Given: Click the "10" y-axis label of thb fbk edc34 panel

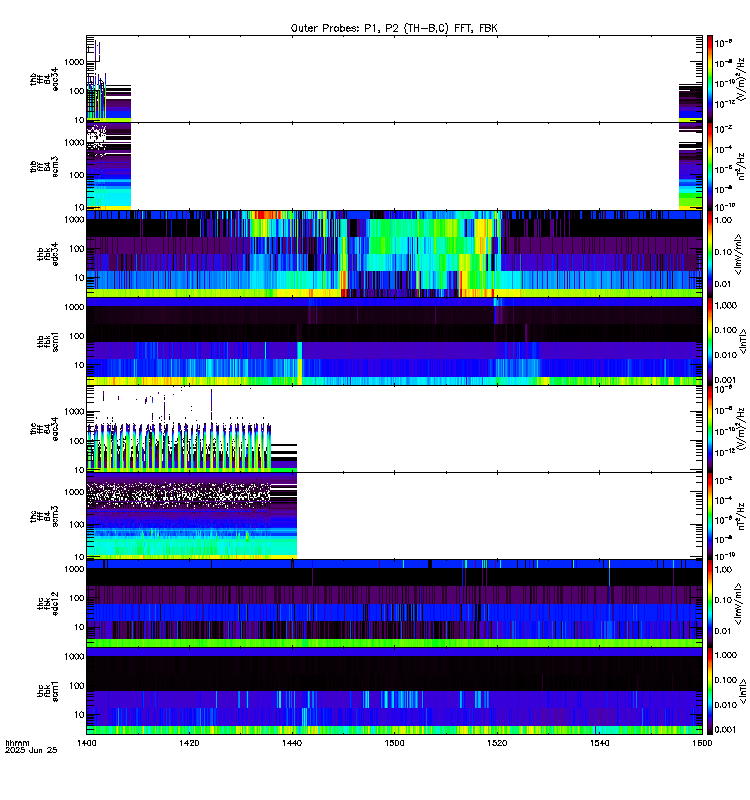Looking at the screenshot, I should [x=80, y=278].
